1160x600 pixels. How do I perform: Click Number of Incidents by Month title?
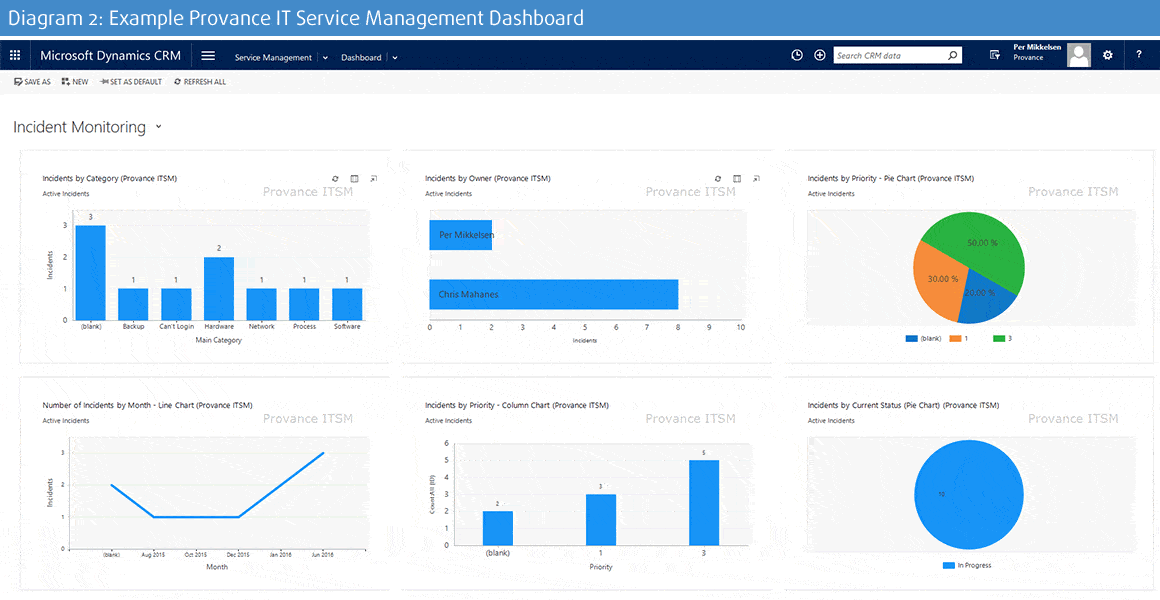pos(147,405)
